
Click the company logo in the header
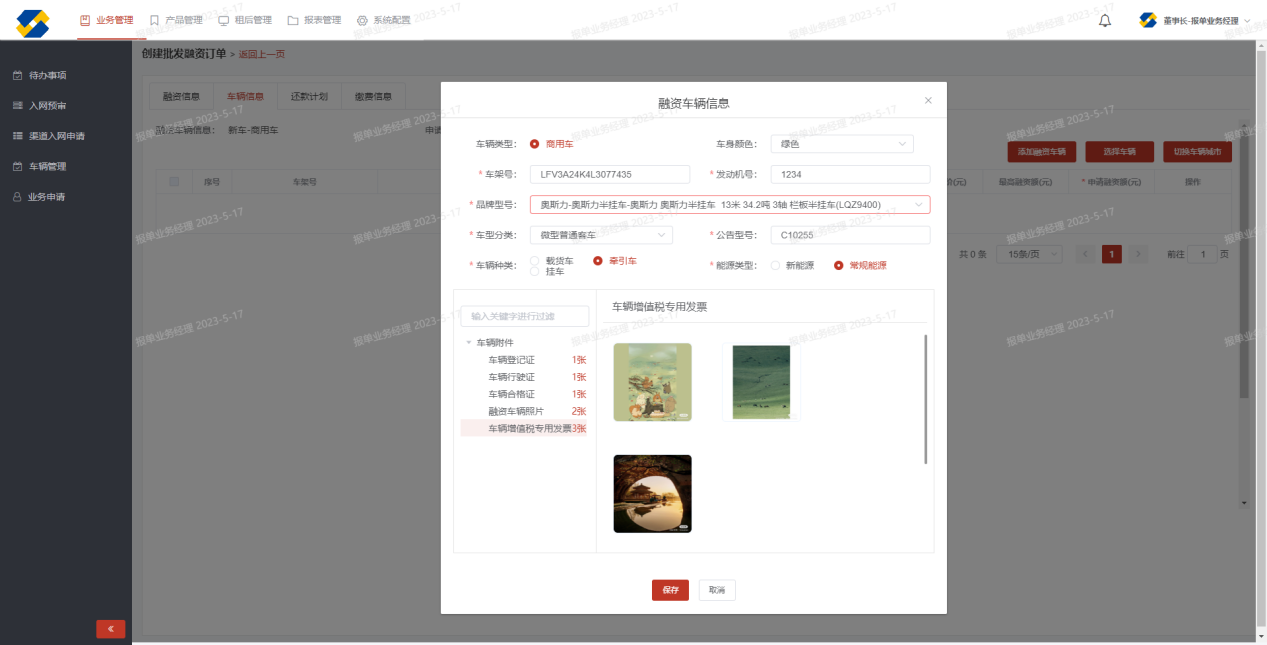pos(33,23)
